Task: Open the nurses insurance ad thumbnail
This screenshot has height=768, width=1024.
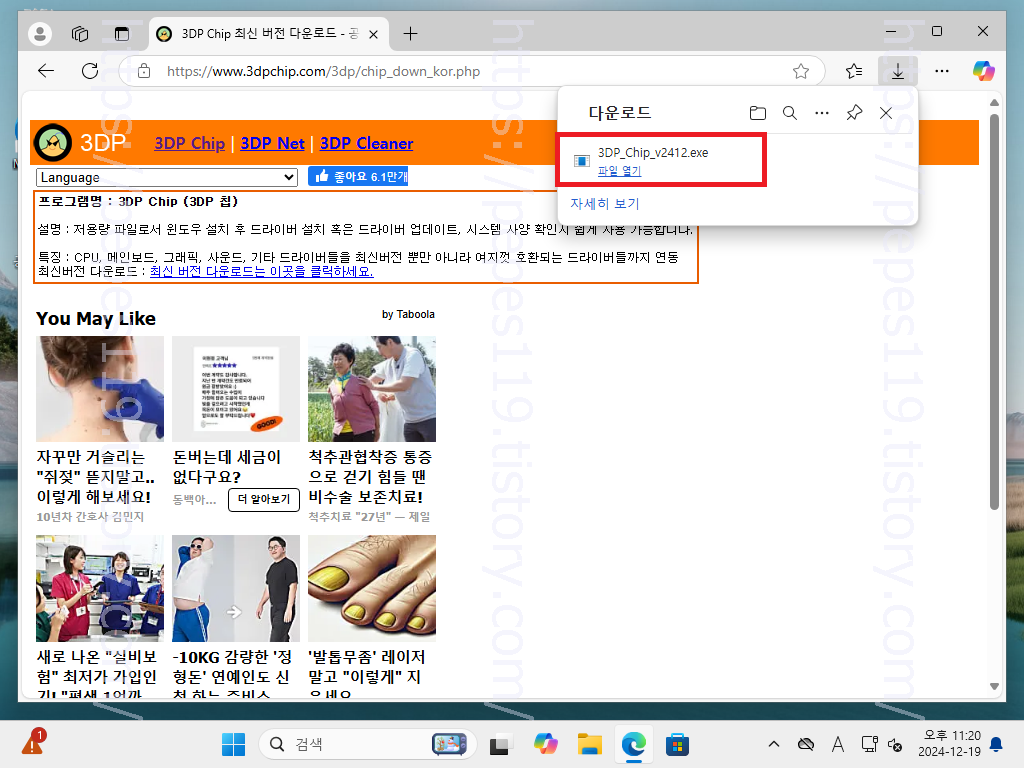Action: (100, 588)
